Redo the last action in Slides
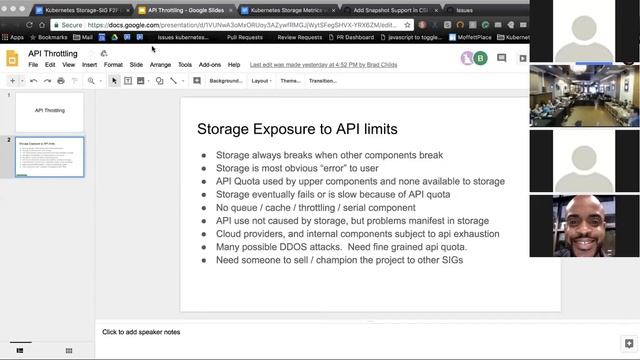640x360 pixels. coord(47,81)
